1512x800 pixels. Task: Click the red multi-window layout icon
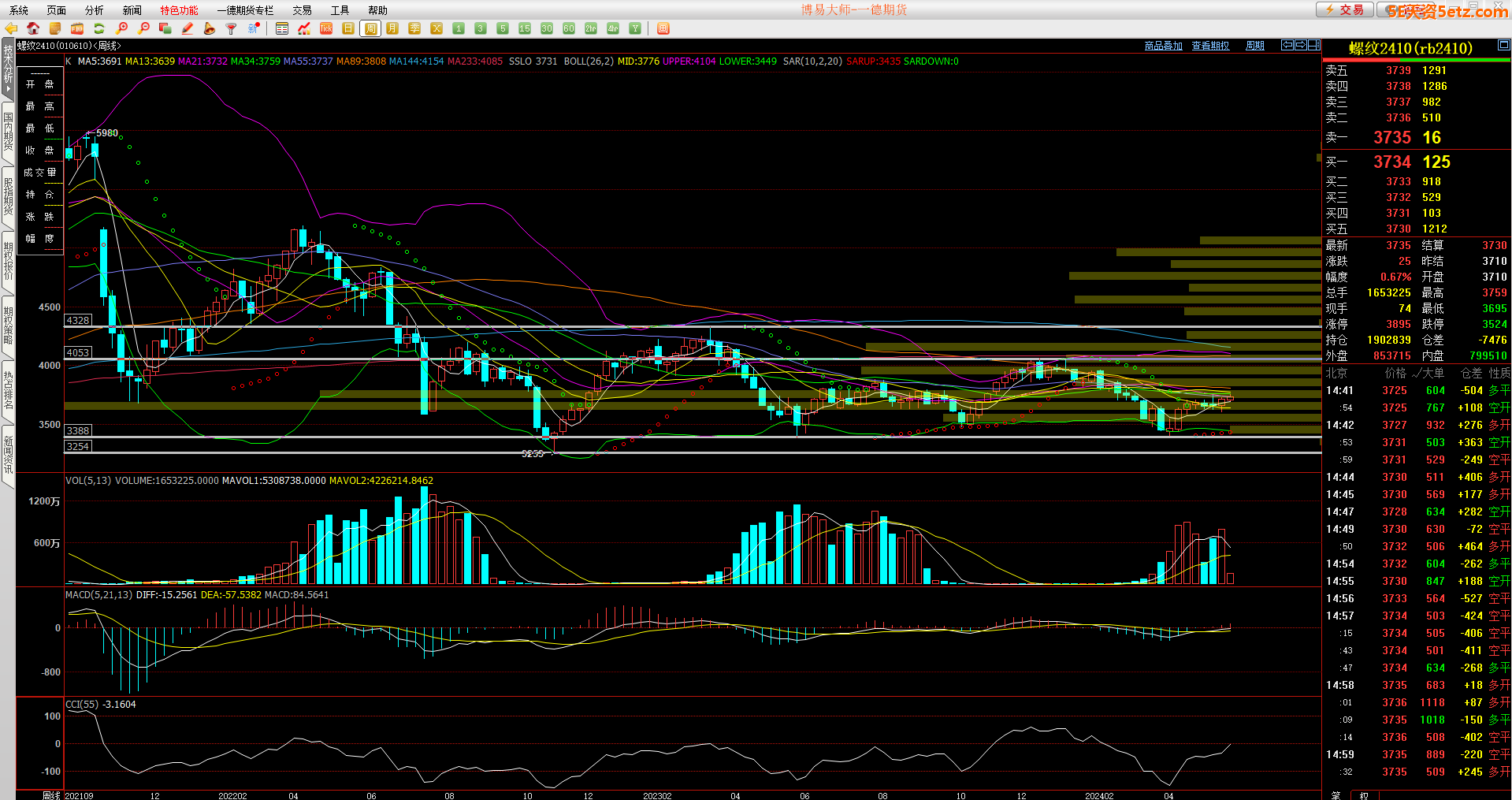point(663,28)
